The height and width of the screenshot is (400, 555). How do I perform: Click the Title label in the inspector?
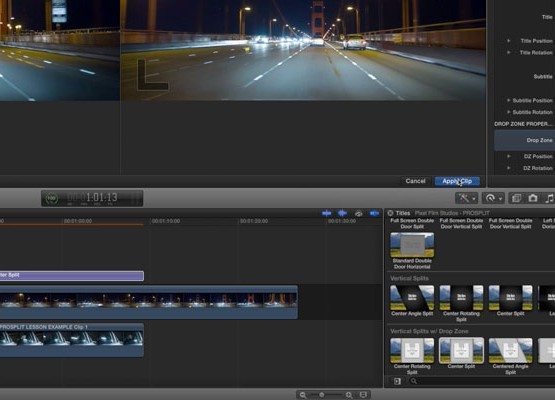pyautogui.click(x=547, y=17)
